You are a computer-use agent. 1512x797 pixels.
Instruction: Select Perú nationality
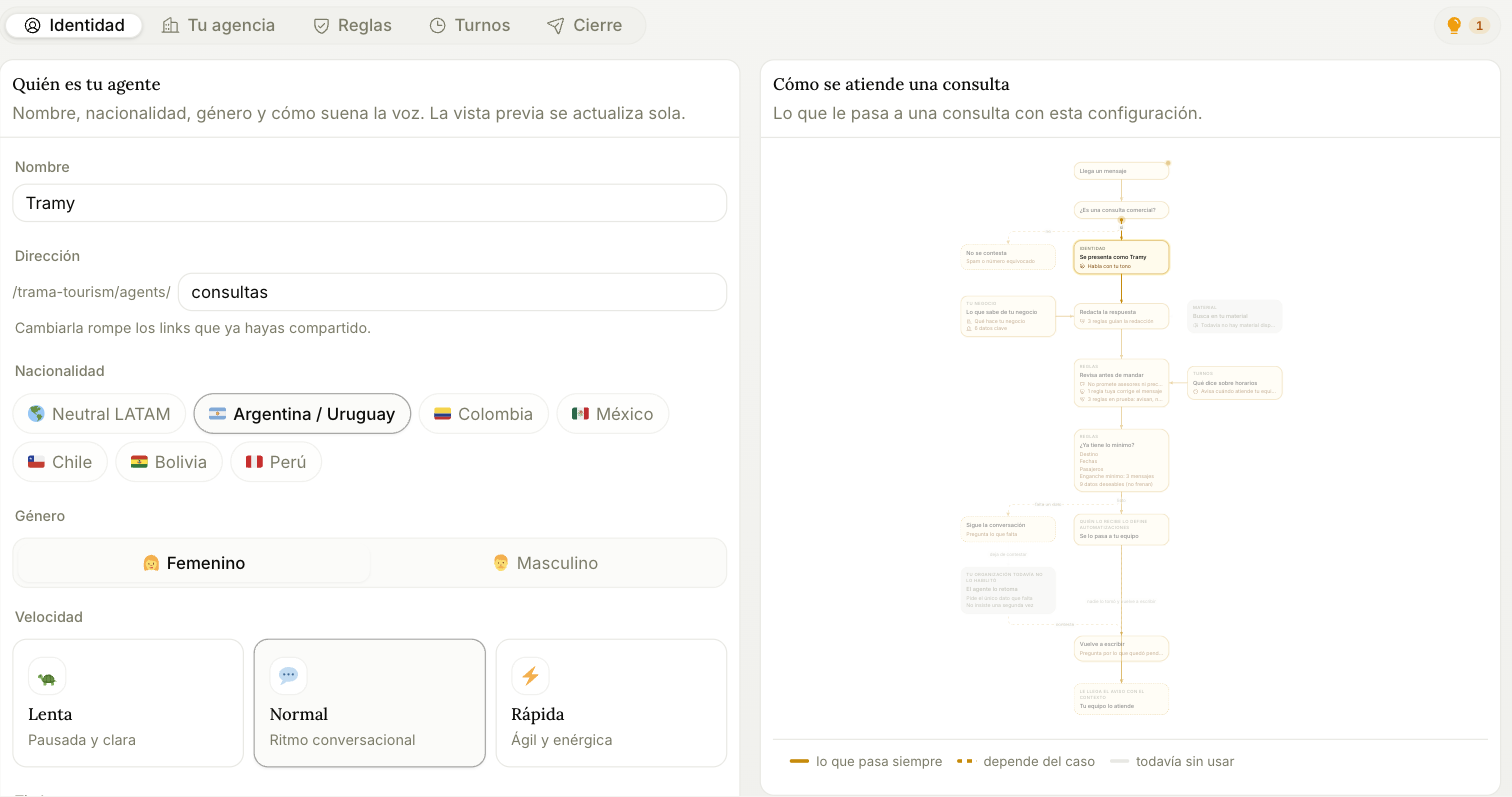[276, 462]
